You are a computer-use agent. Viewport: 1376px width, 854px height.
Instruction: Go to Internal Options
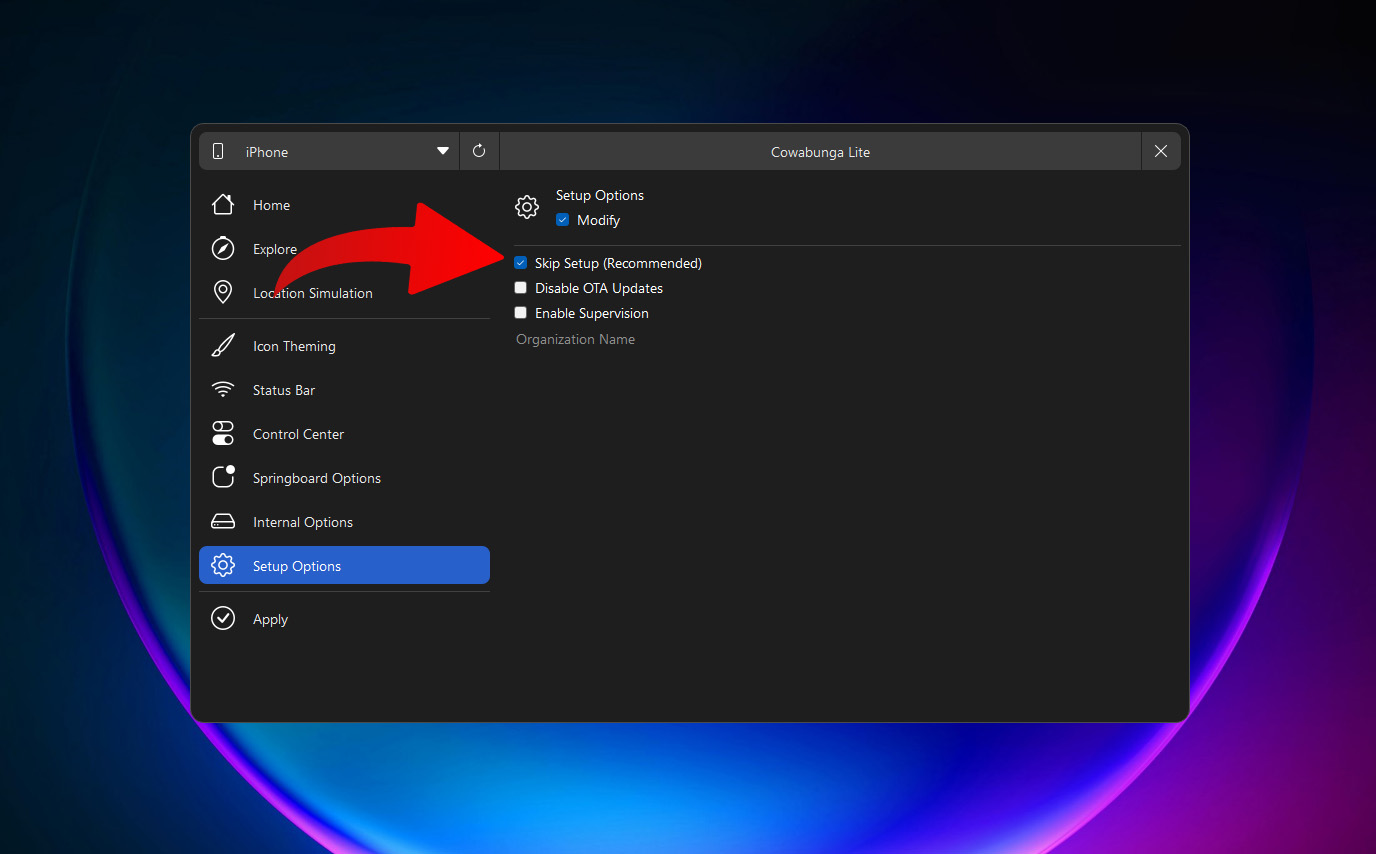click(x=344, y=522)
